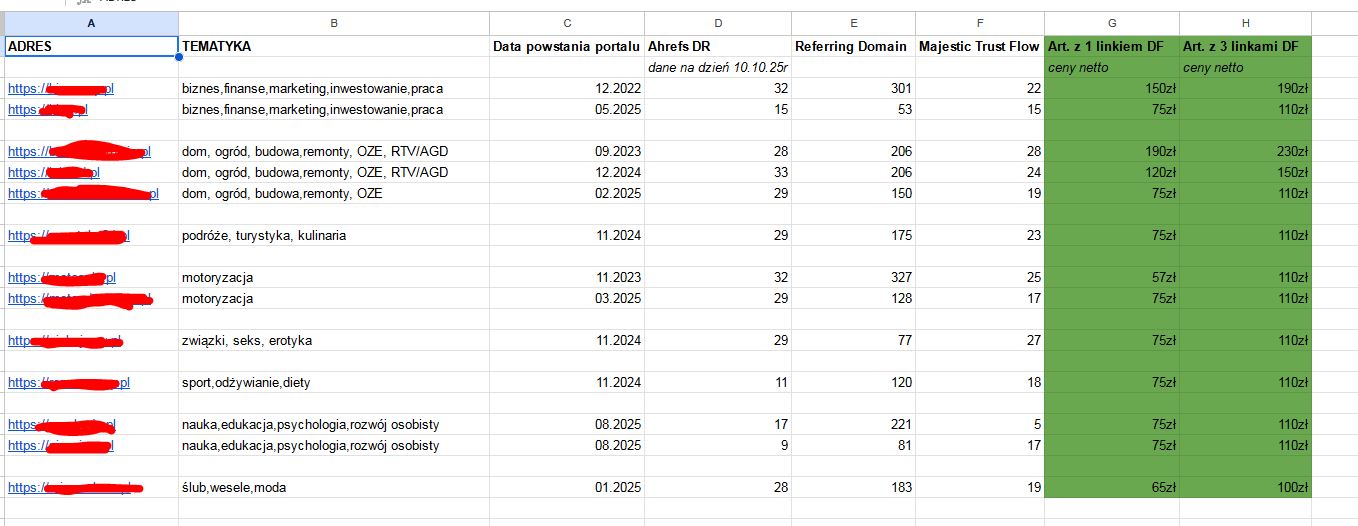The height and width of the screenshot is (526, 1358).
Task: Click the ADRES header cell
Action: pos(91,46)
